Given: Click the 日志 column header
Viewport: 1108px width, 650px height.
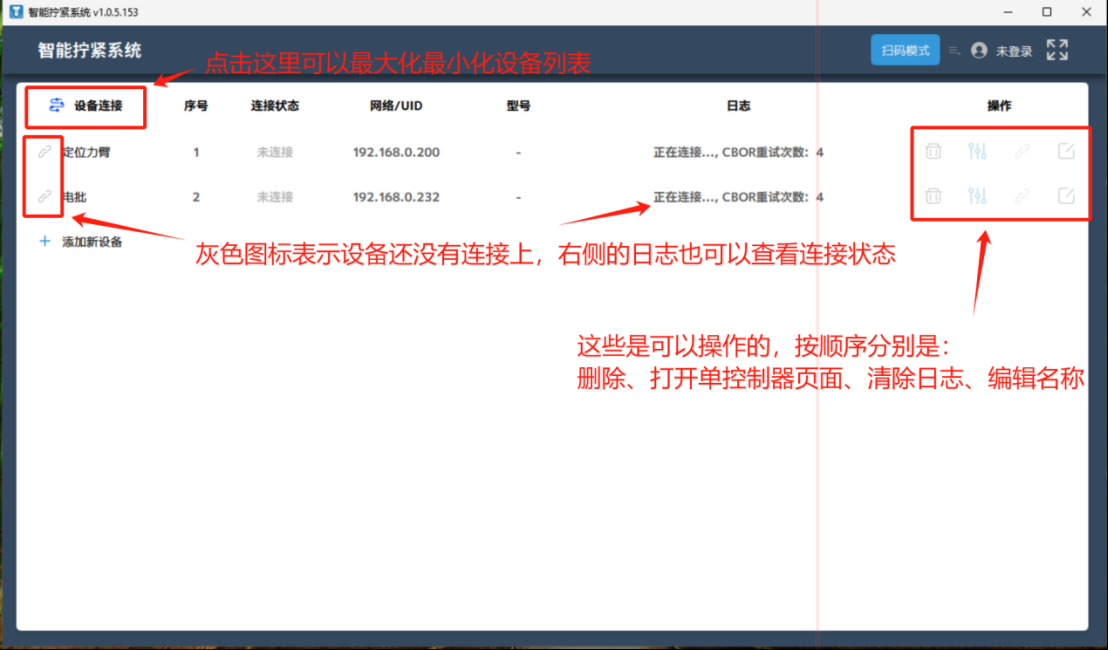Looking at the screenshot, I should point(738,106).
